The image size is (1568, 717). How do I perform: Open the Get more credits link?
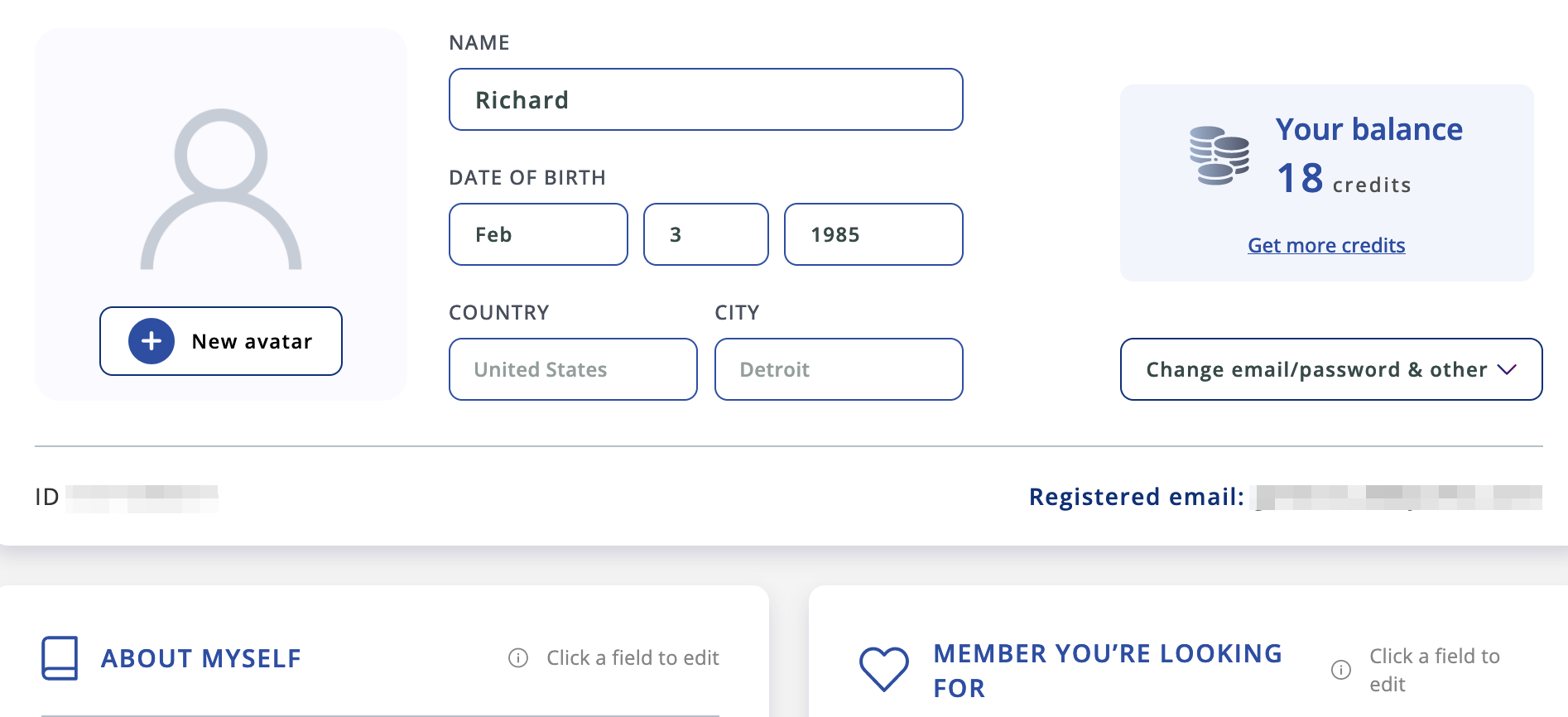[x=1325, y=245]
